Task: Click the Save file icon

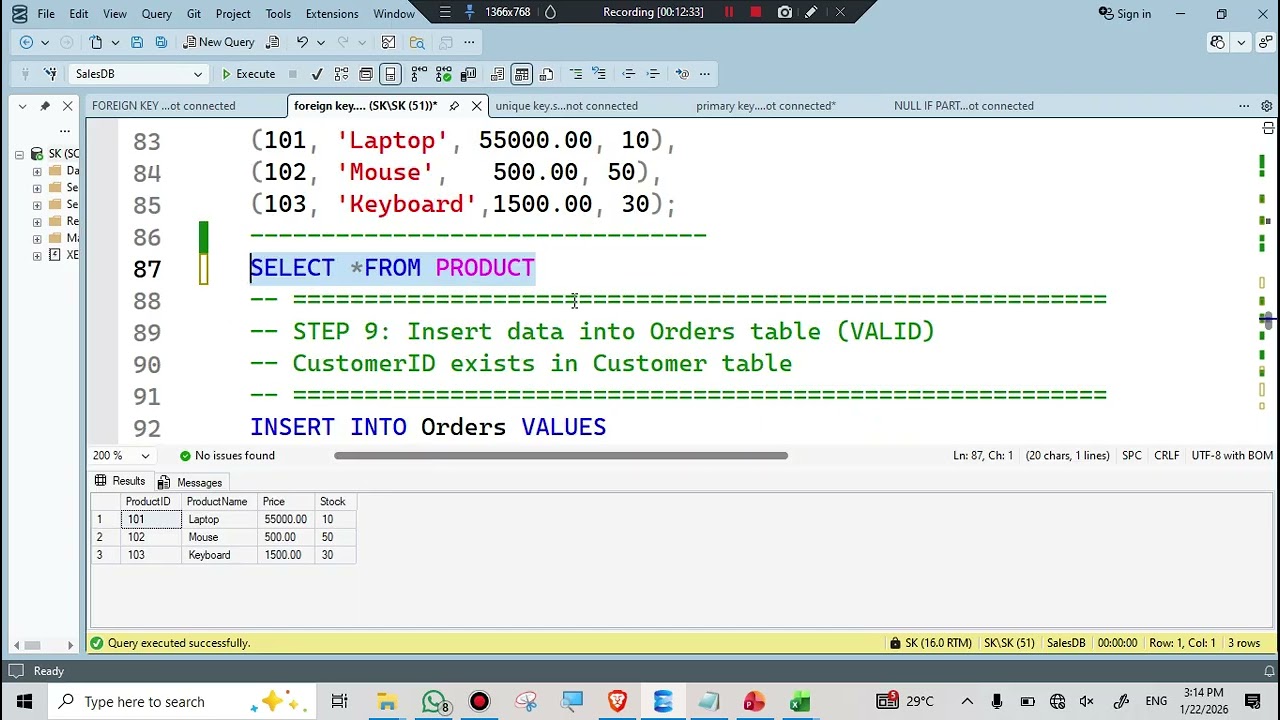Action: click(137, 42)
